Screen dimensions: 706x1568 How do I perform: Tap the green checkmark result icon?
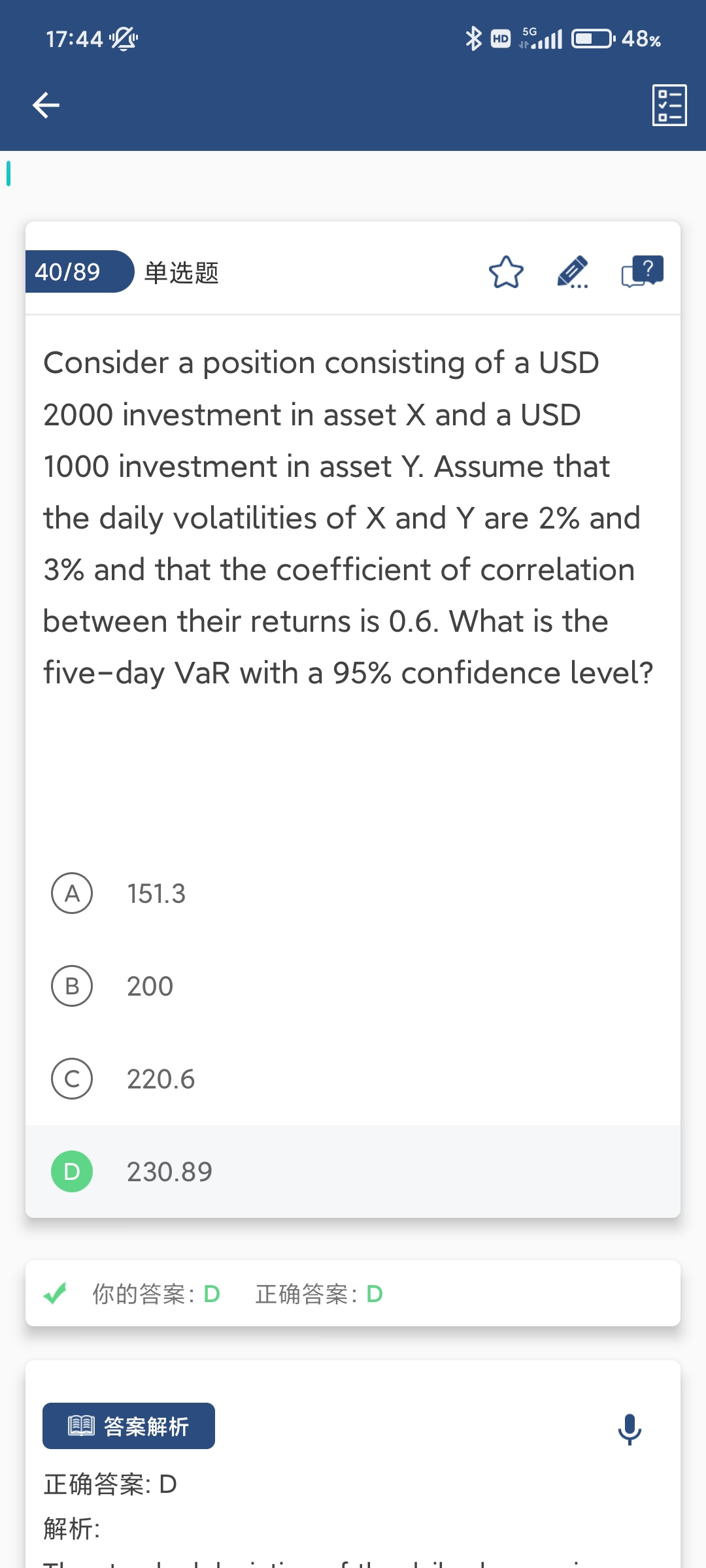tap(55, 1293)
